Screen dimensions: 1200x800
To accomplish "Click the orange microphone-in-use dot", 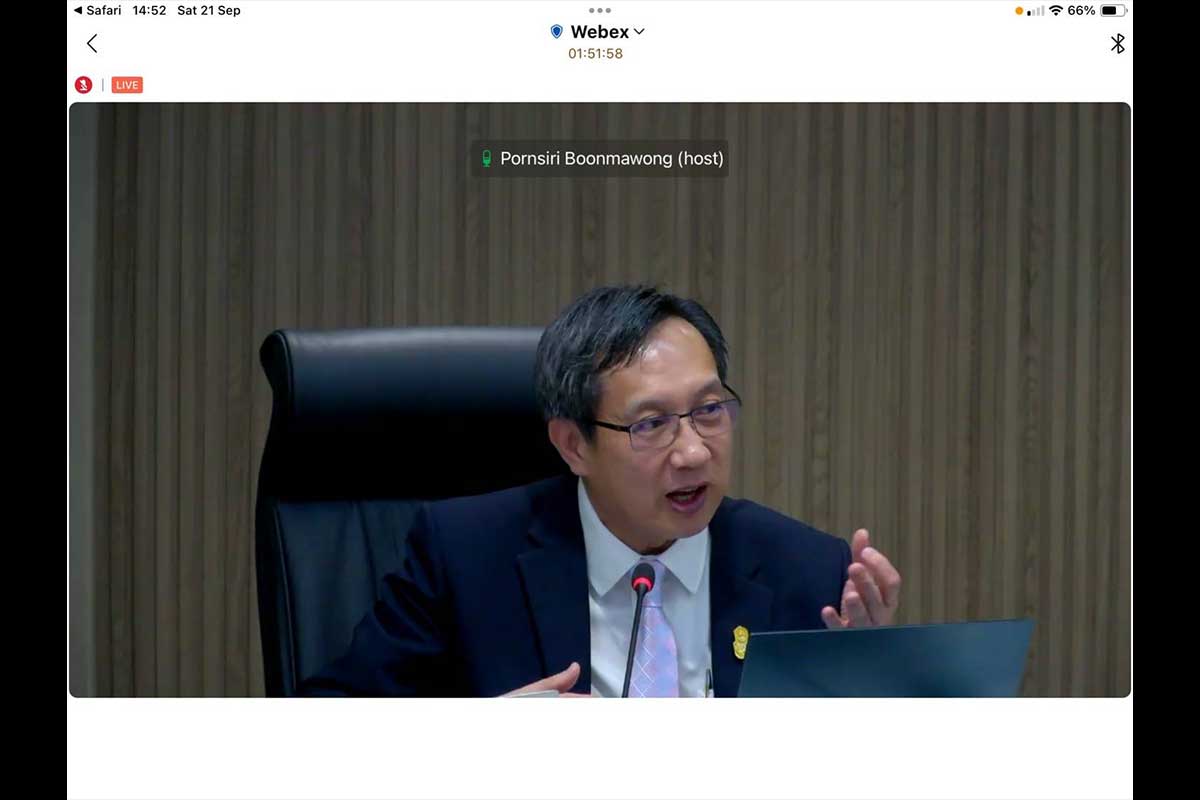I will (x=1019, y=11).
